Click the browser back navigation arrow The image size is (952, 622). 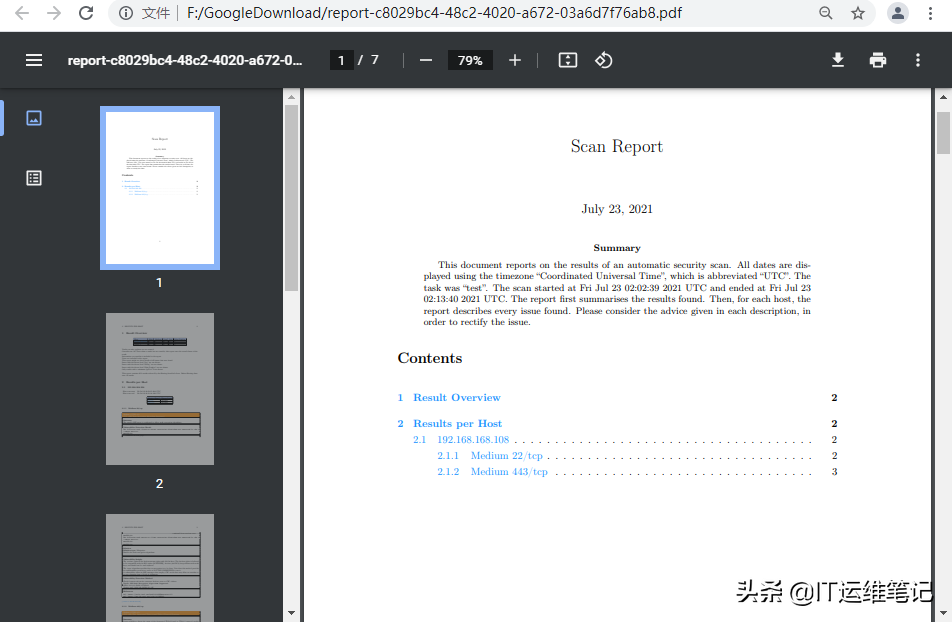point(18,14)
